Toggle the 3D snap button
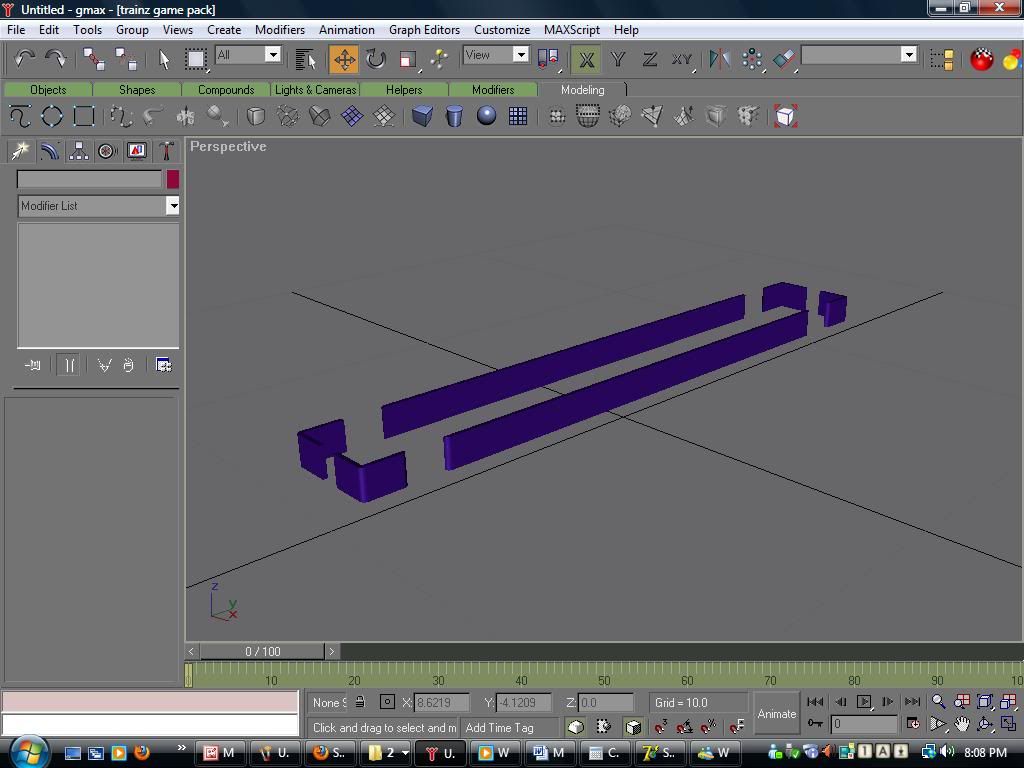1024x768 pixels. [x=660, y=726]
